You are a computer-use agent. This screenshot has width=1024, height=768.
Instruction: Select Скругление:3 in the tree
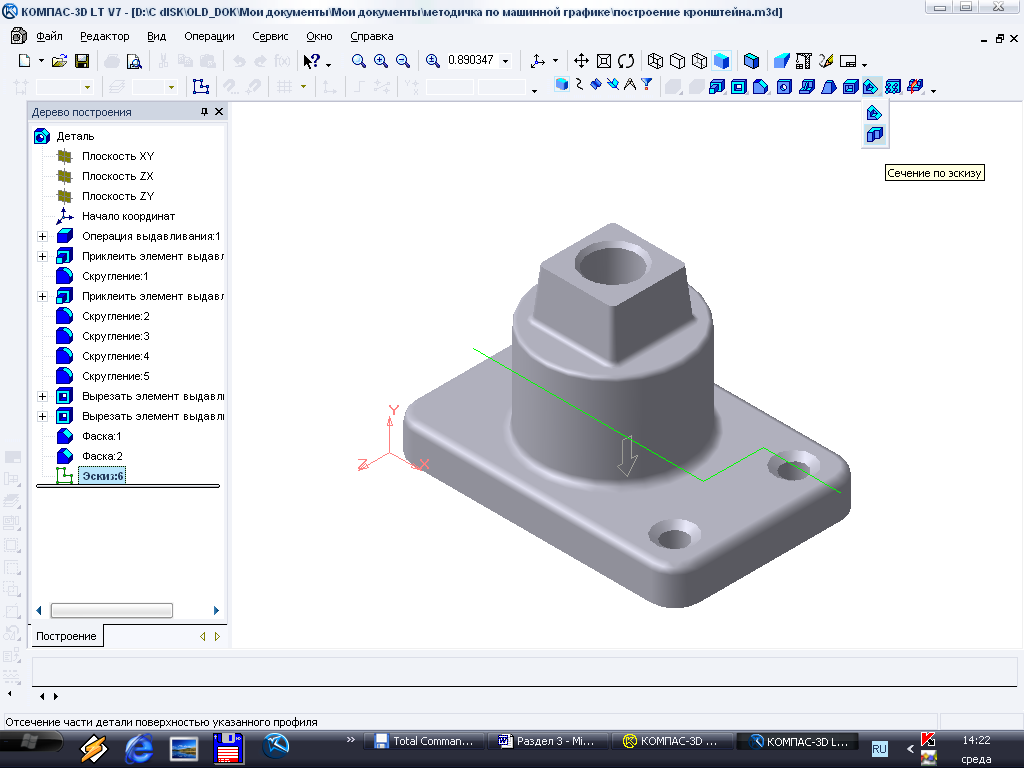pyautogui.click(x=116, y=336)
